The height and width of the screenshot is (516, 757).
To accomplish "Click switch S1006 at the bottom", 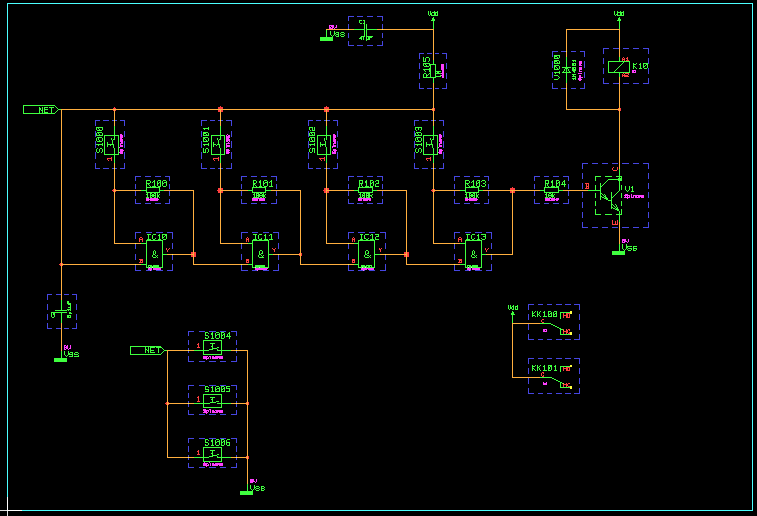I will [213, 452].
